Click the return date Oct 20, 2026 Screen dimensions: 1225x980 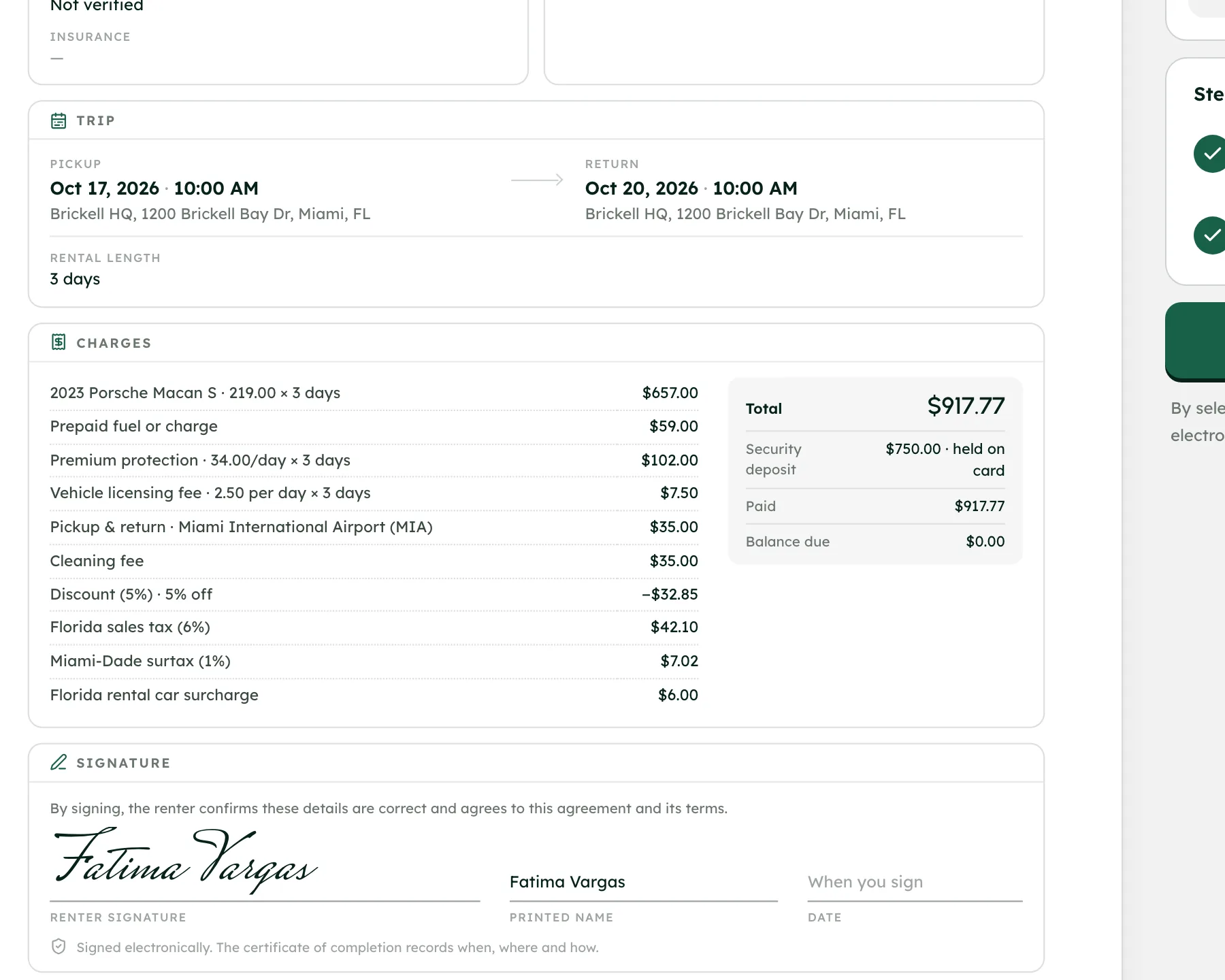tap(641, 189)
